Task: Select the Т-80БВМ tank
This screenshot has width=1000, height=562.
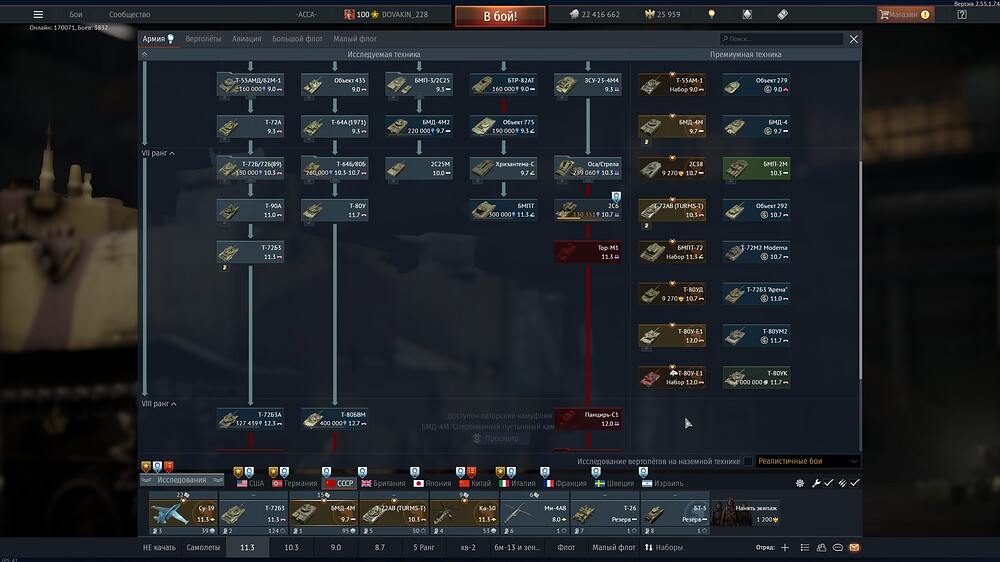Action: pyautogui.click(x=334, y=419)
